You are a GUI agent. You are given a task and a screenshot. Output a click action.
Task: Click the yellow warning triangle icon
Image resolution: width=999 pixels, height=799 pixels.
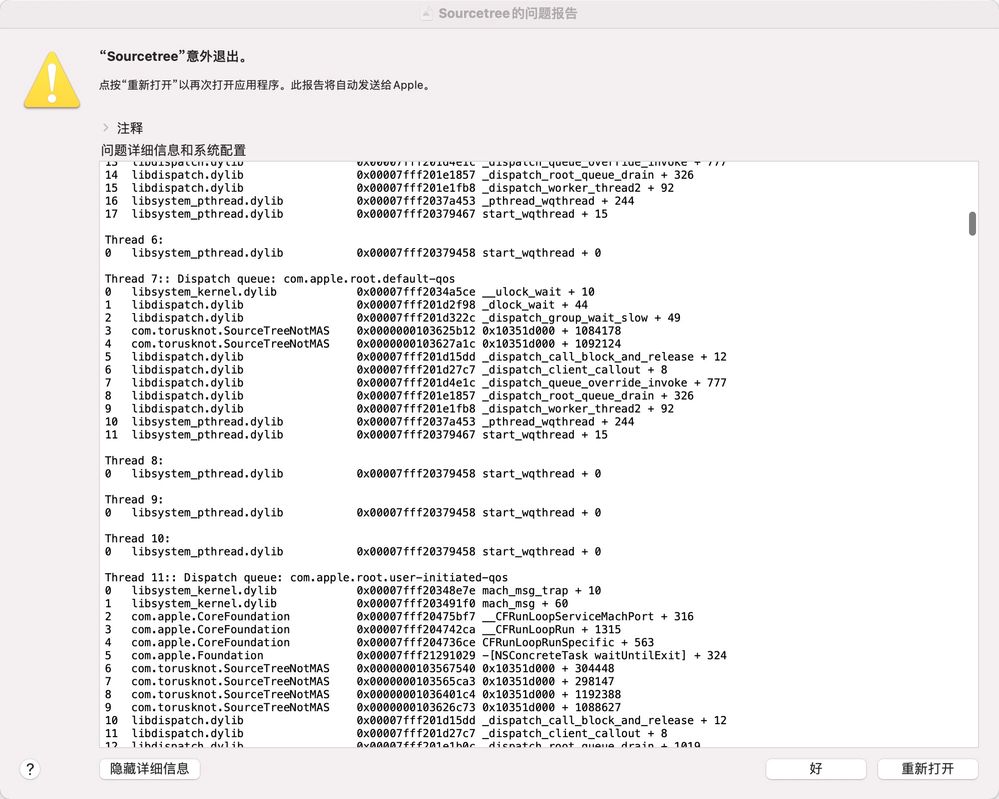tap(52, 80)
